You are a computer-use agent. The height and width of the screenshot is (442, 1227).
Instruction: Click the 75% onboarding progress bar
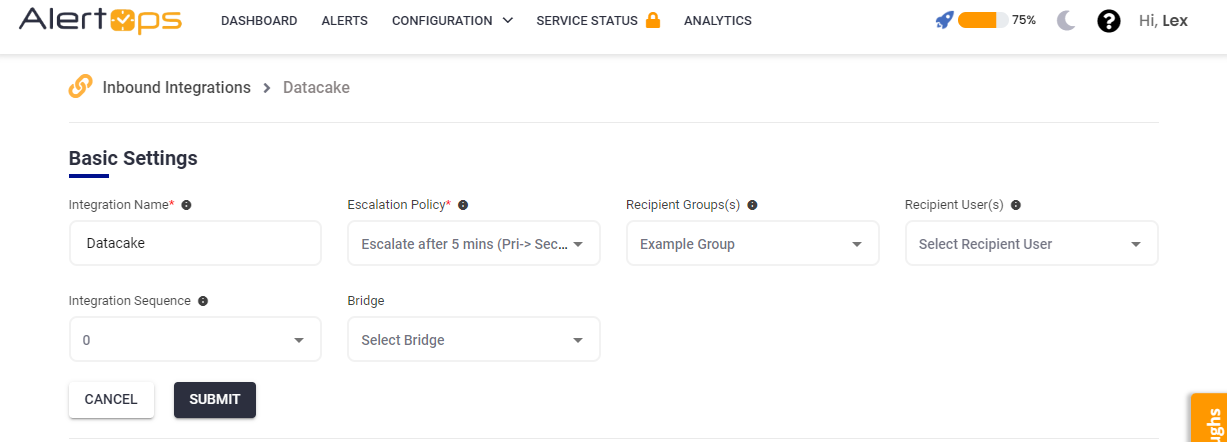click(982, 20)
